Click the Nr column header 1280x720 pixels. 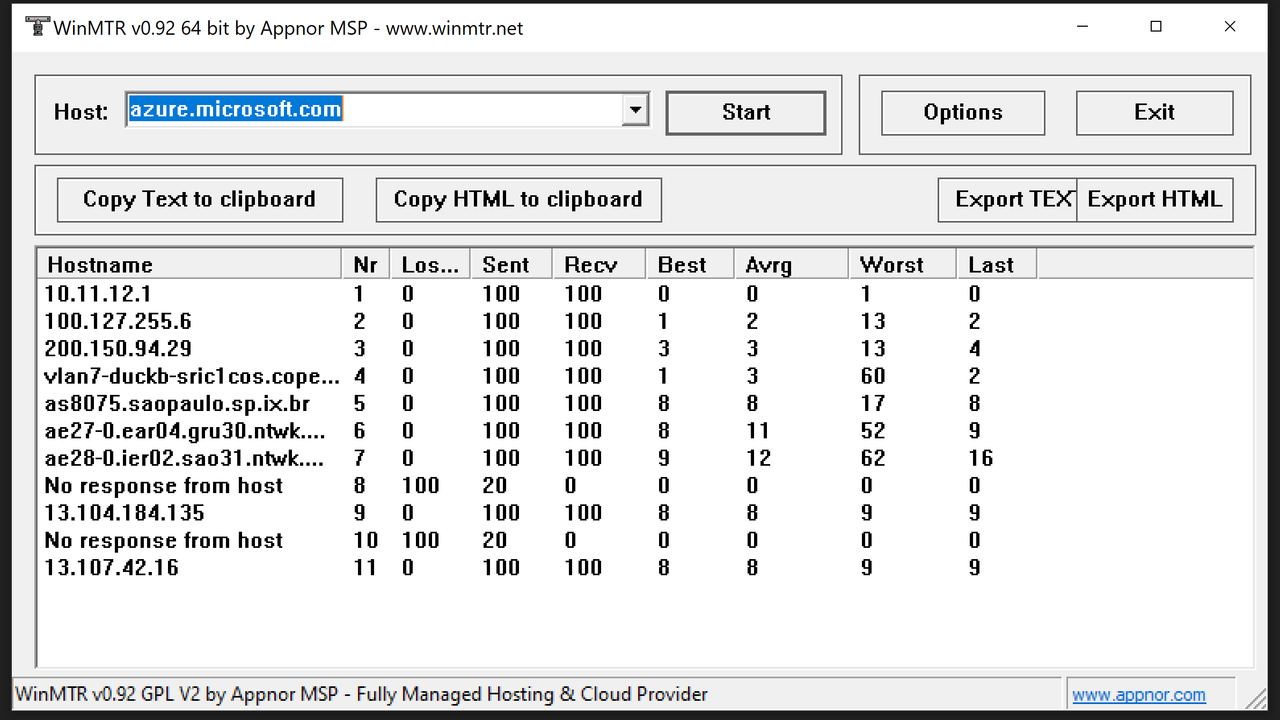pos(365,265)
